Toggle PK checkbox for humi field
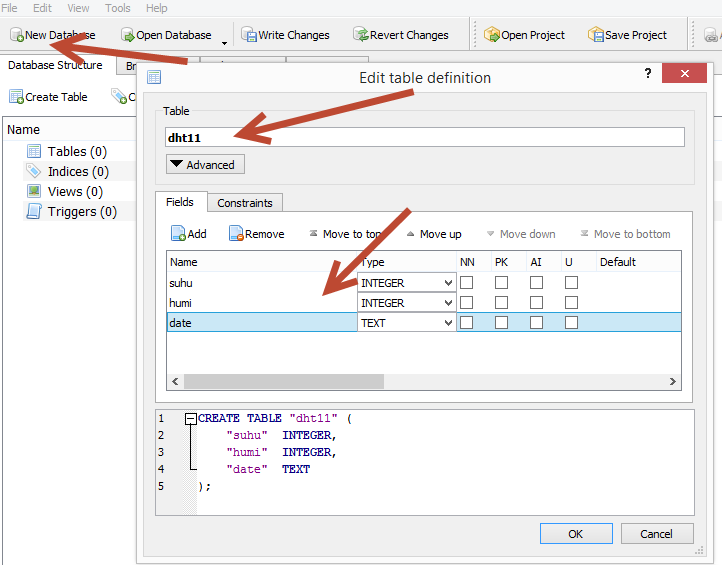Screen dimensions: 722x565 pos(501,303)
